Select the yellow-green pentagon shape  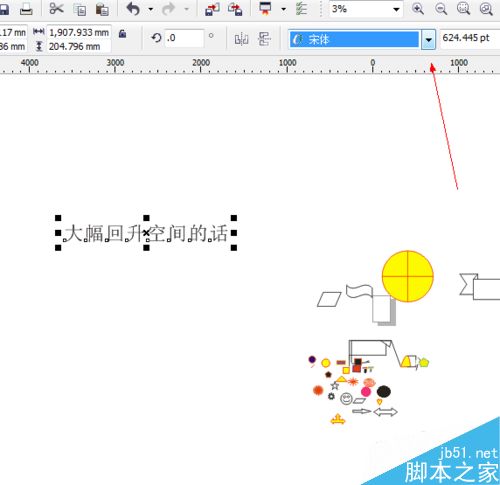424,362
